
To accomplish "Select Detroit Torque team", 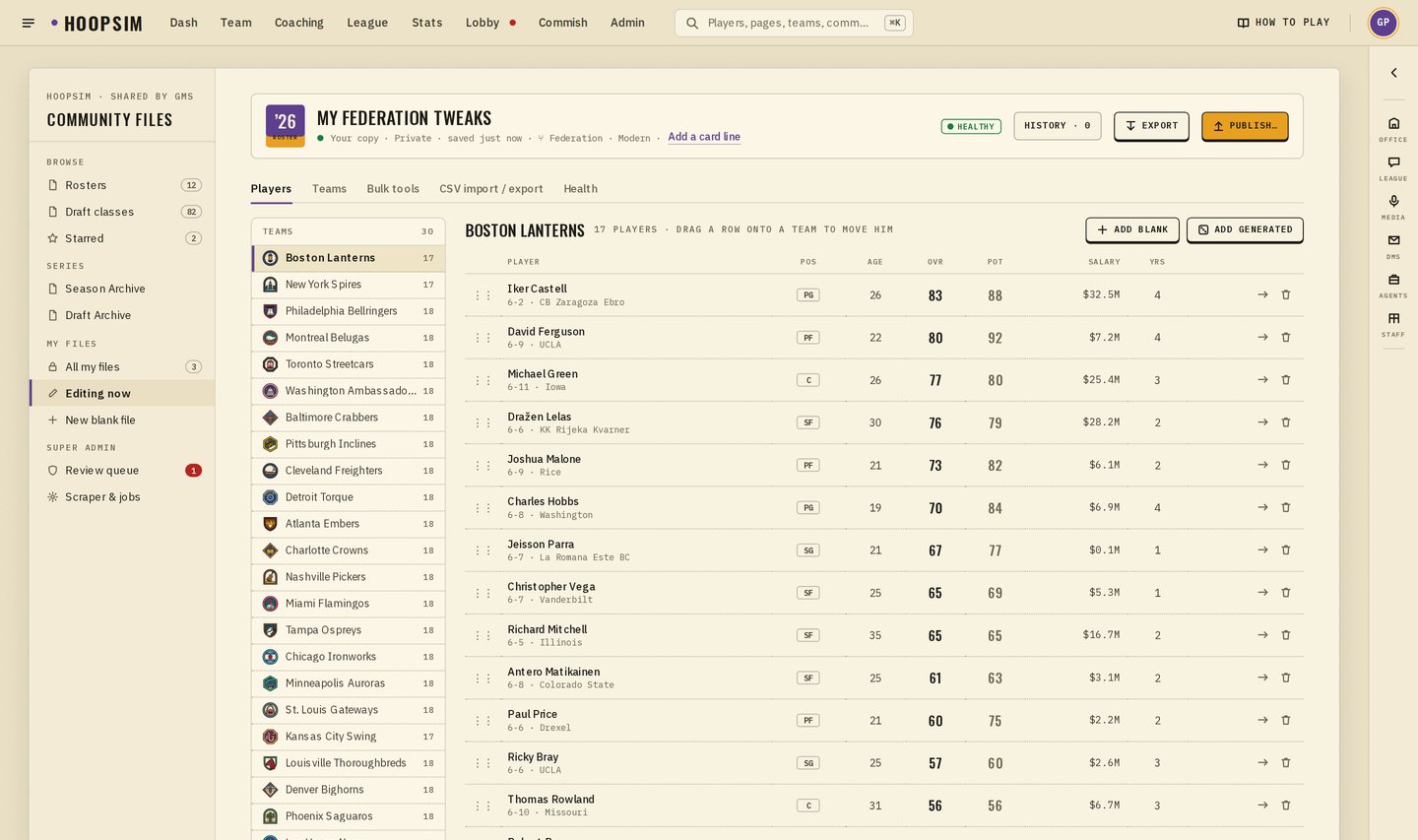I will pyautogui.click(x=349, y=497).
